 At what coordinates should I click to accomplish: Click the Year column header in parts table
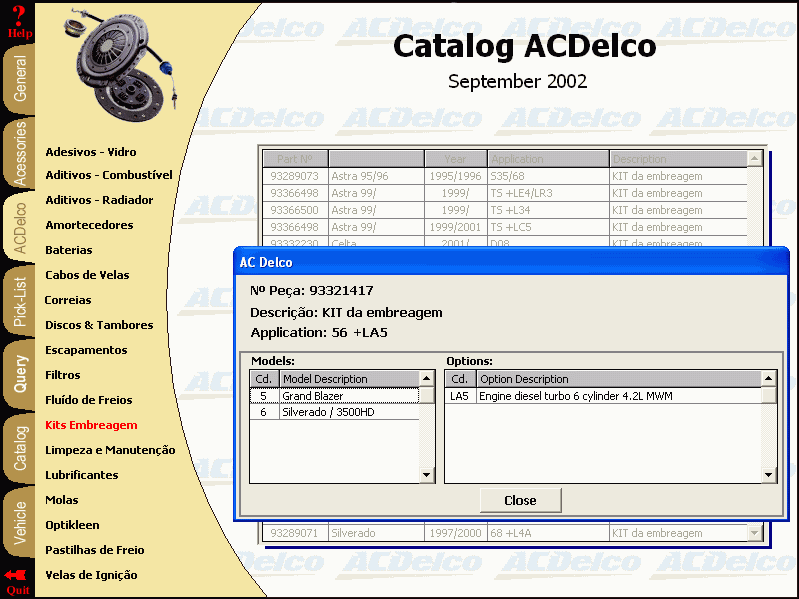[x=456, y=158]
